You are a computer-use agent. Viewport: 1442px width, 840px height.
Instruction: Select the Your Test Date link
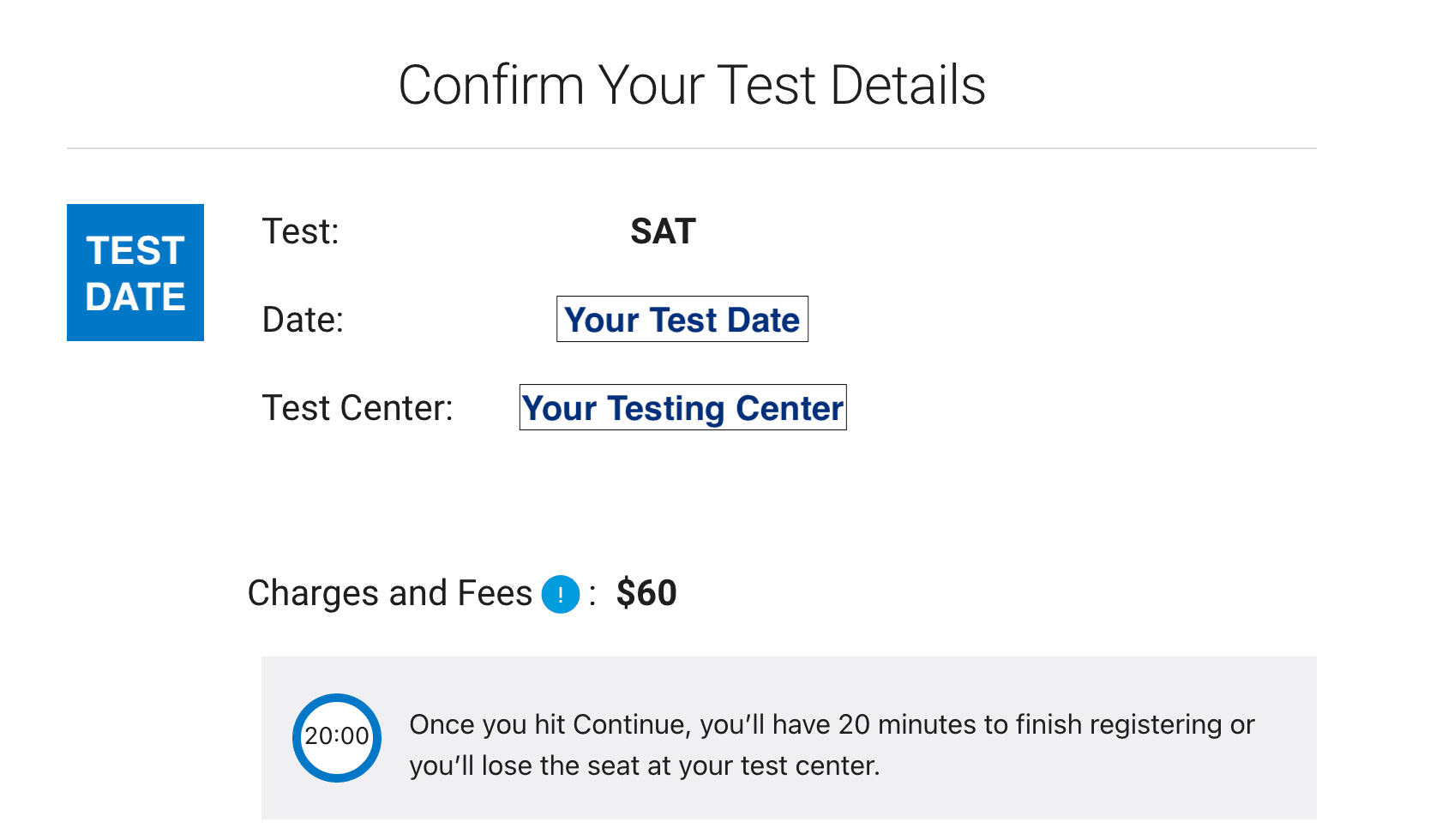click(x=682, y=319)
